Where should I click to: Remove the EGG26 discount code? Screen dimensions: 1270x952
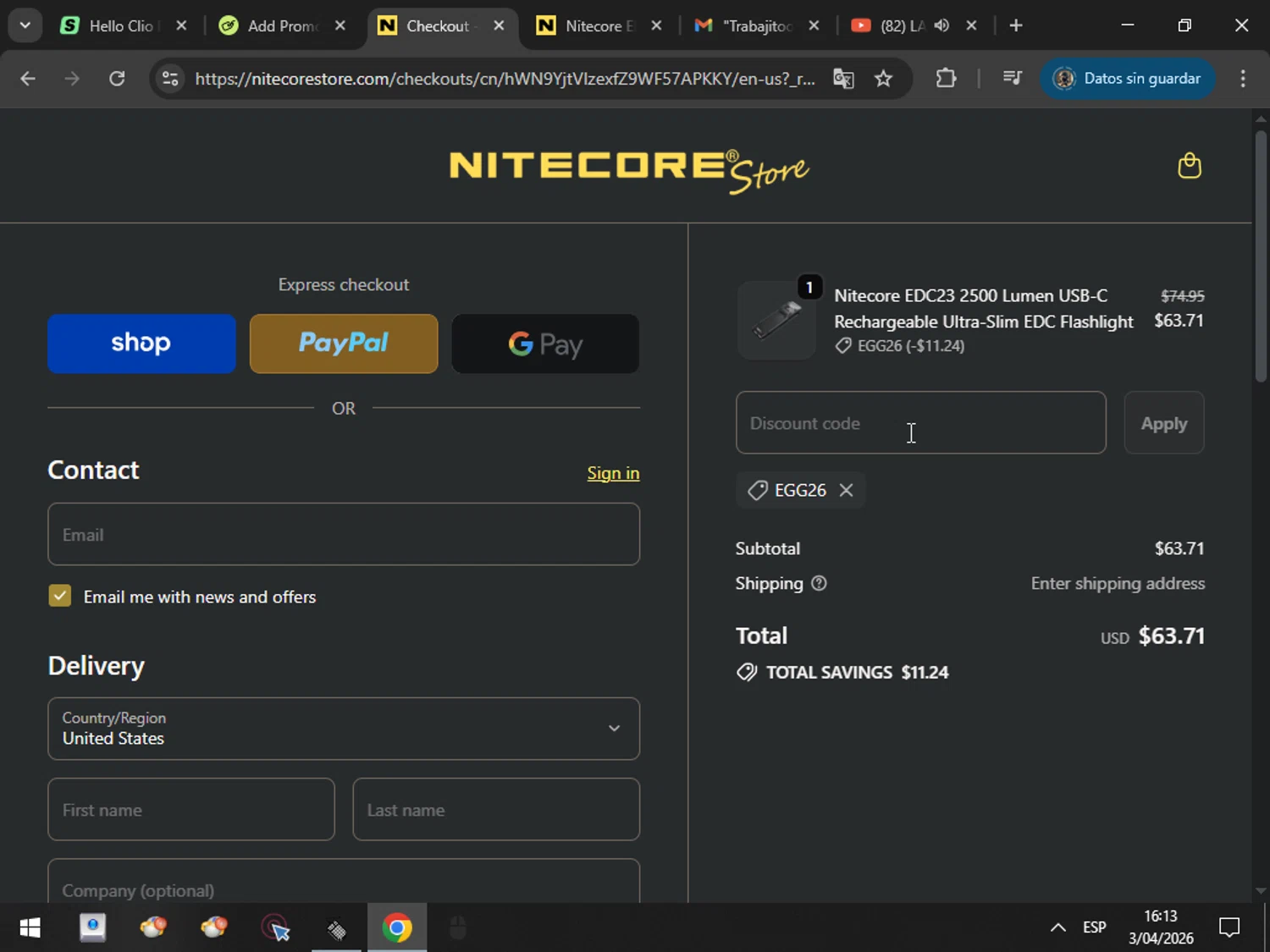(x=846, y=490)
